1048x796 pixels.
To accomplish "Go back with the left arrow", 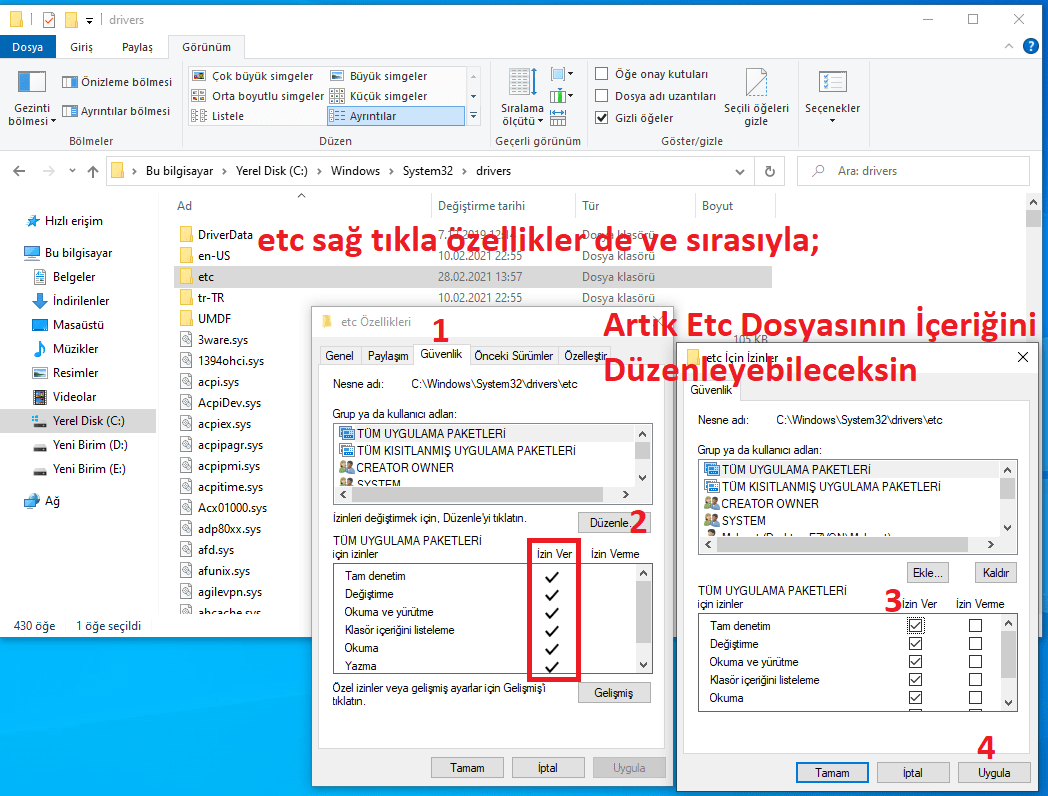I will click(19, 171).
